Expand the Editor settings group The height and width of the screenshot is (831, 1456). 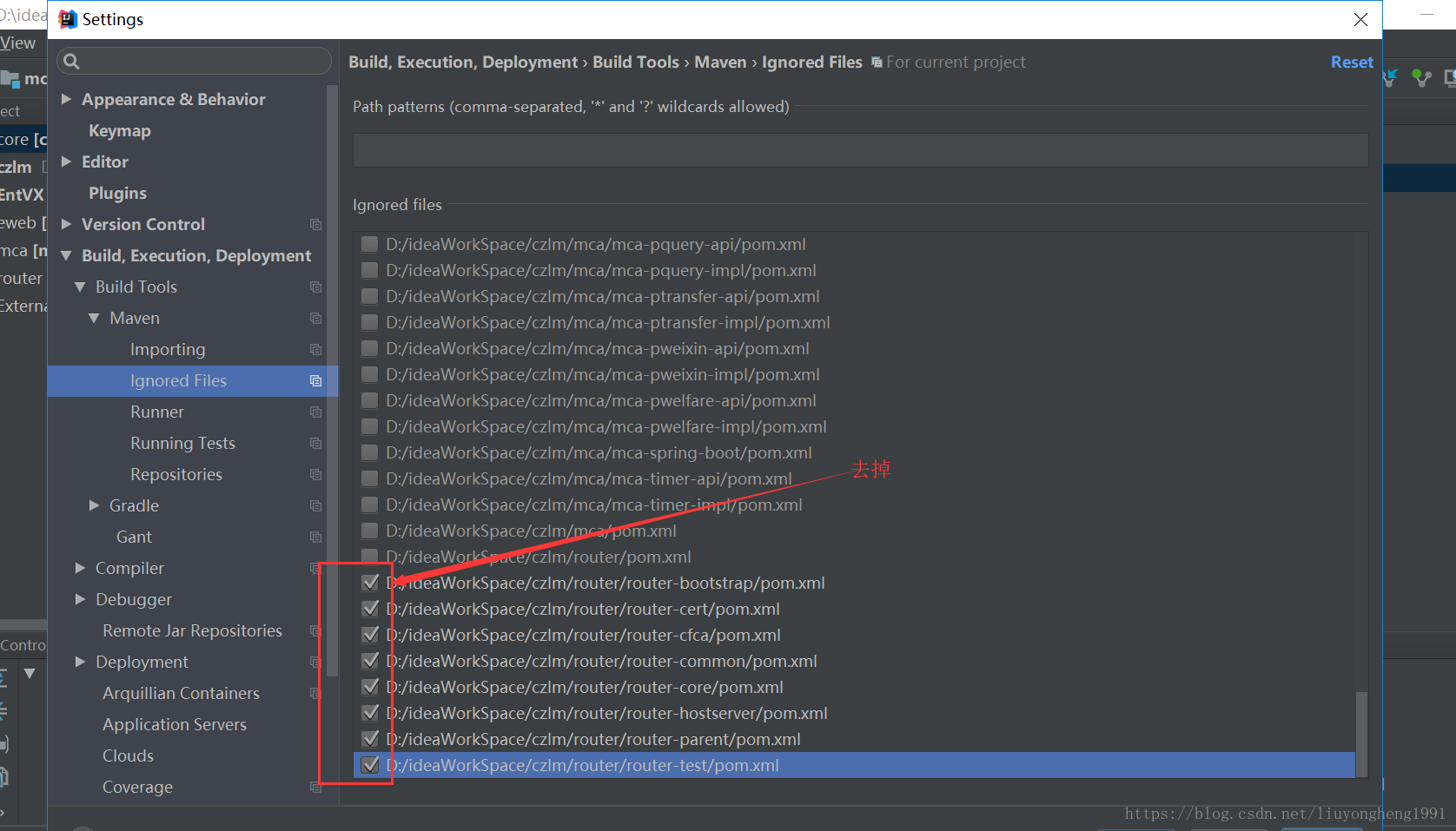[66, 162]
